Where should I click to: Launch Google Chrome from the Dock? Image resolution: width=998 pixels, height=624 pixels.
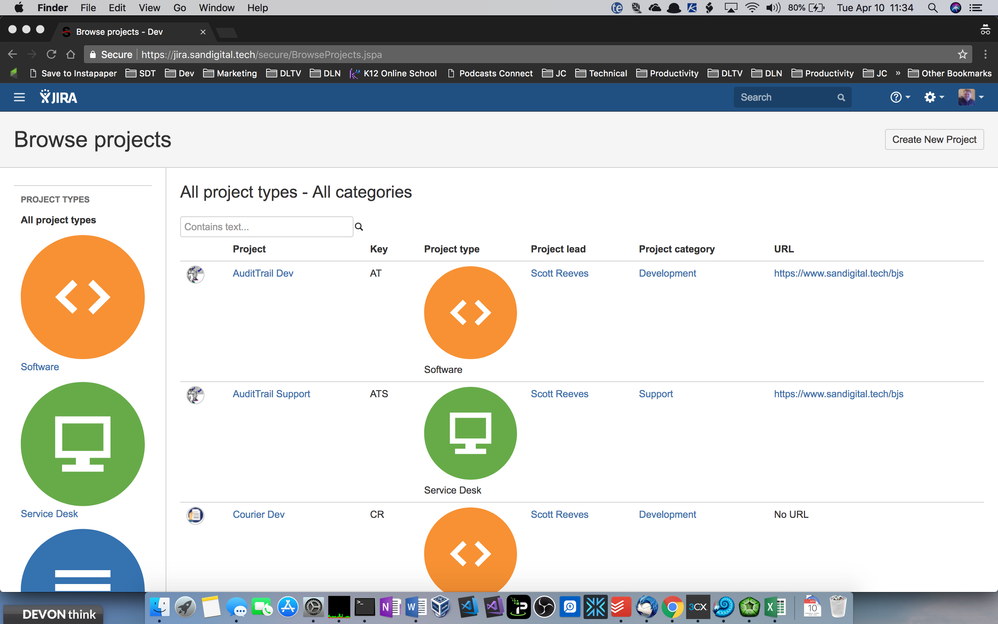[x=672, y=607]
